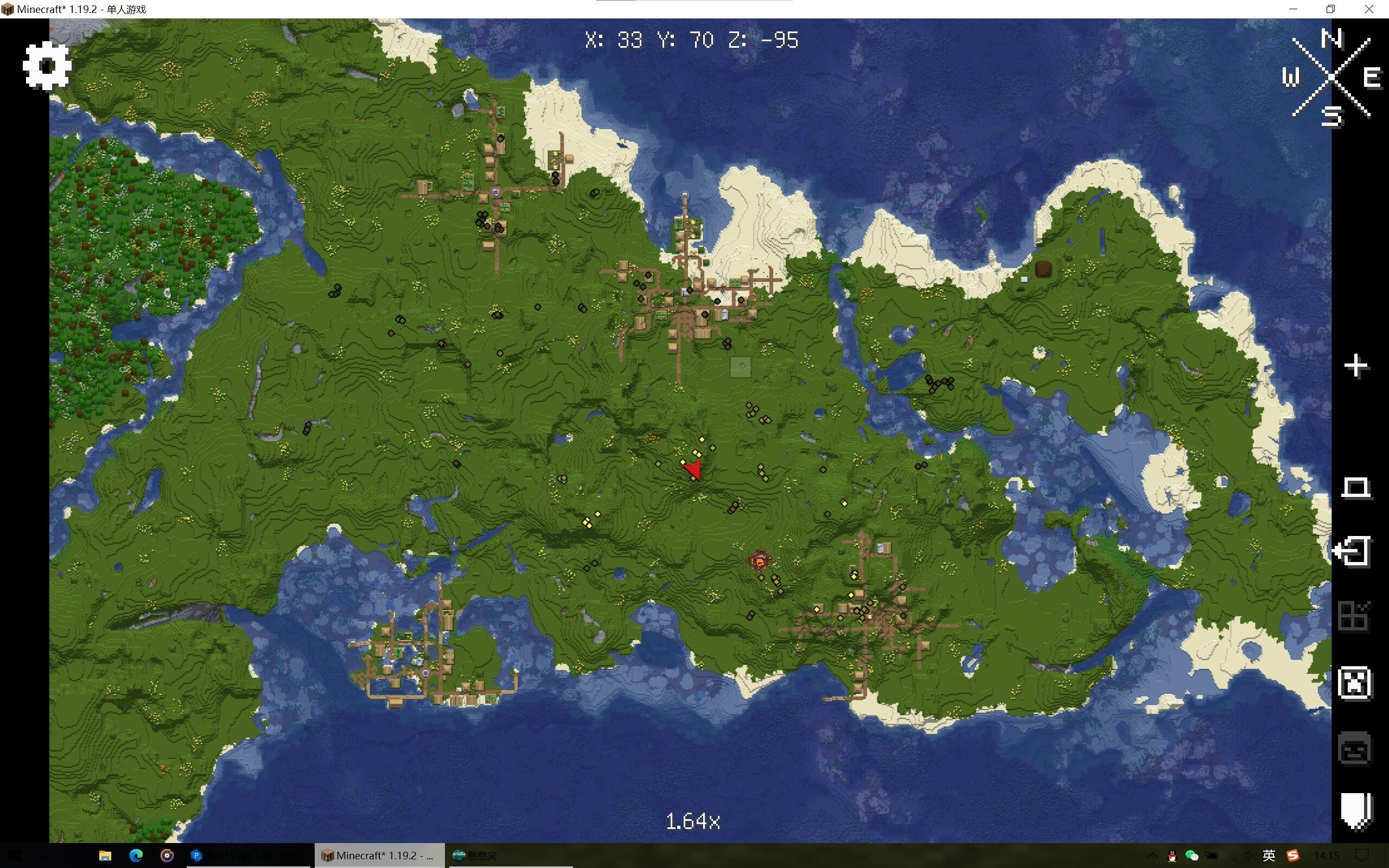
Task: Toggle the dimmed grid-with-checkmark icon
Action: pyautogui.click(x=1353, y=617)
